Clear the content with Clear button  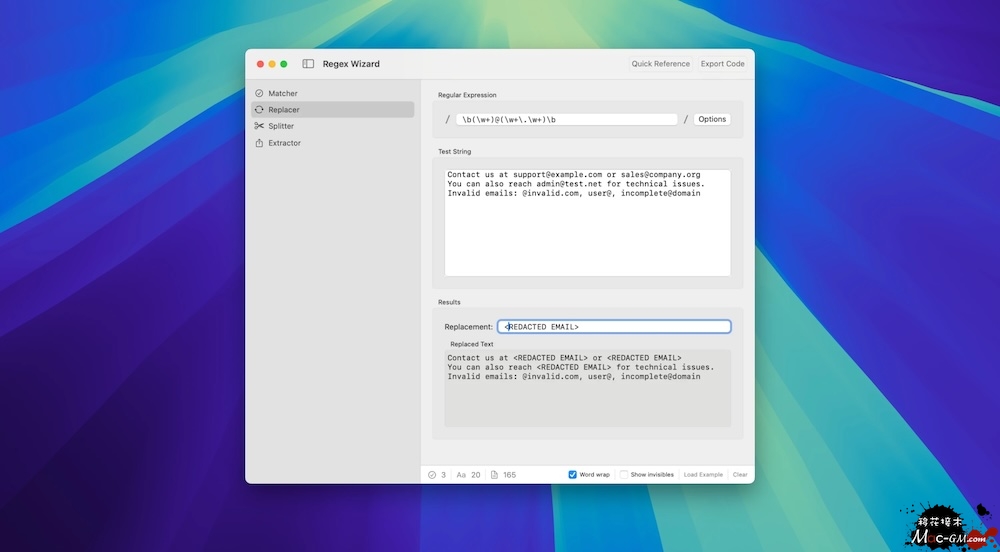pos(740,475)
